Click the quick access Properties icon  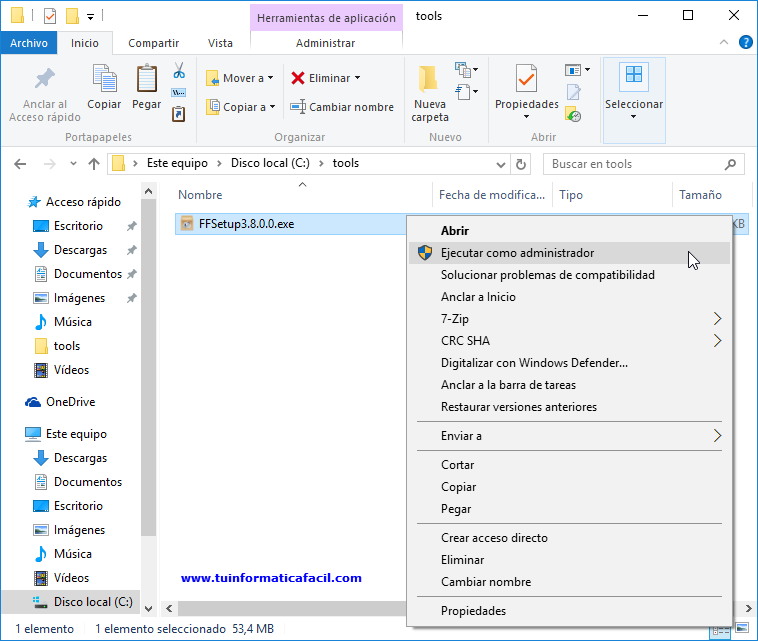click(x=49, y=16)
